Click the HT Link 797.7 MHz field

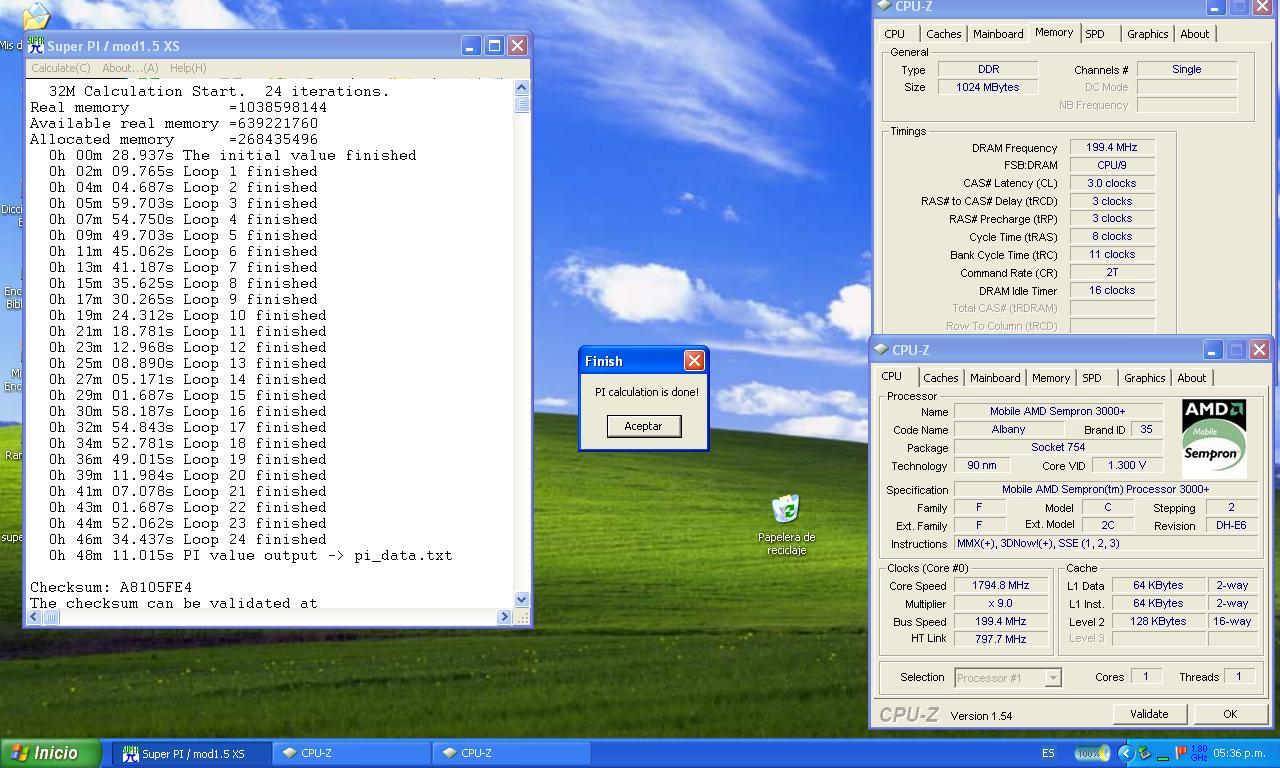tap(1000, 639)
